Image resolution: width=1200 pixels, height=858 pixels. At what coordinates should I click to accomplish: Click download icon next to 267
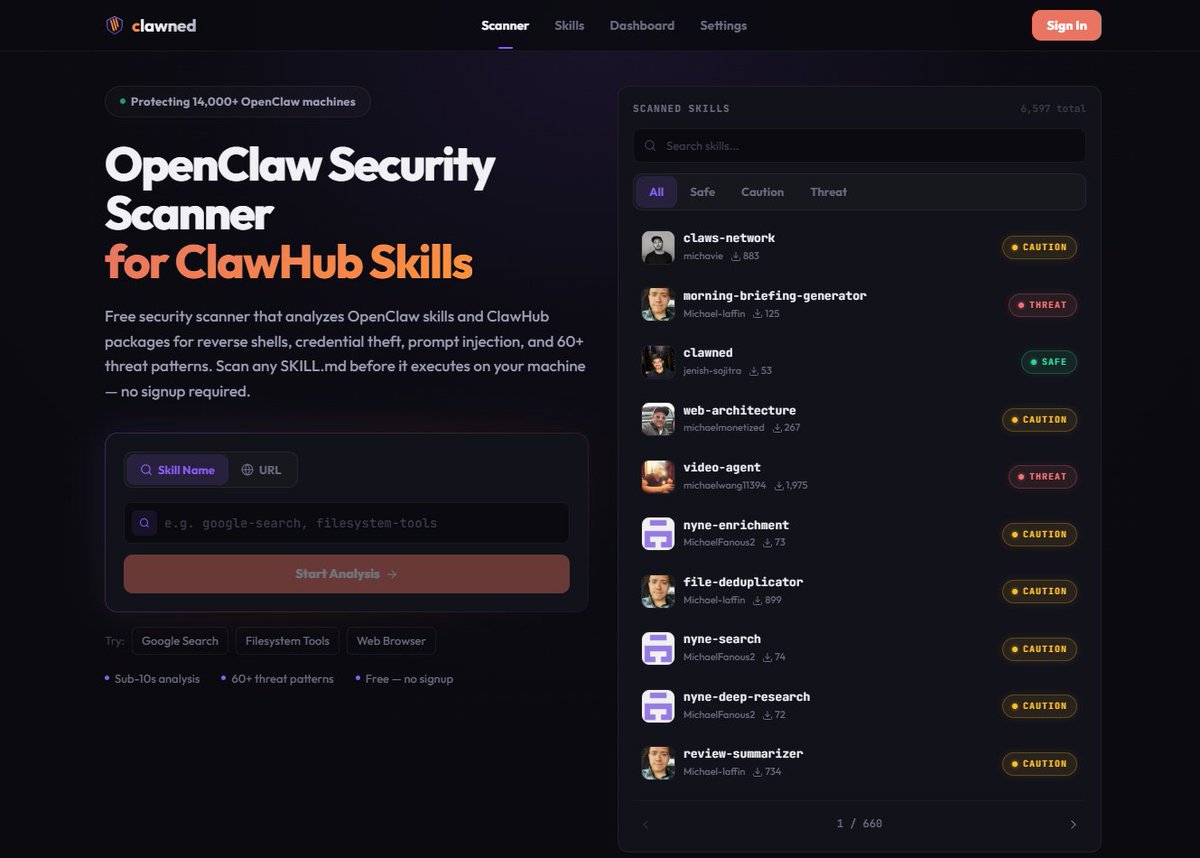click(x=776, y=429)
